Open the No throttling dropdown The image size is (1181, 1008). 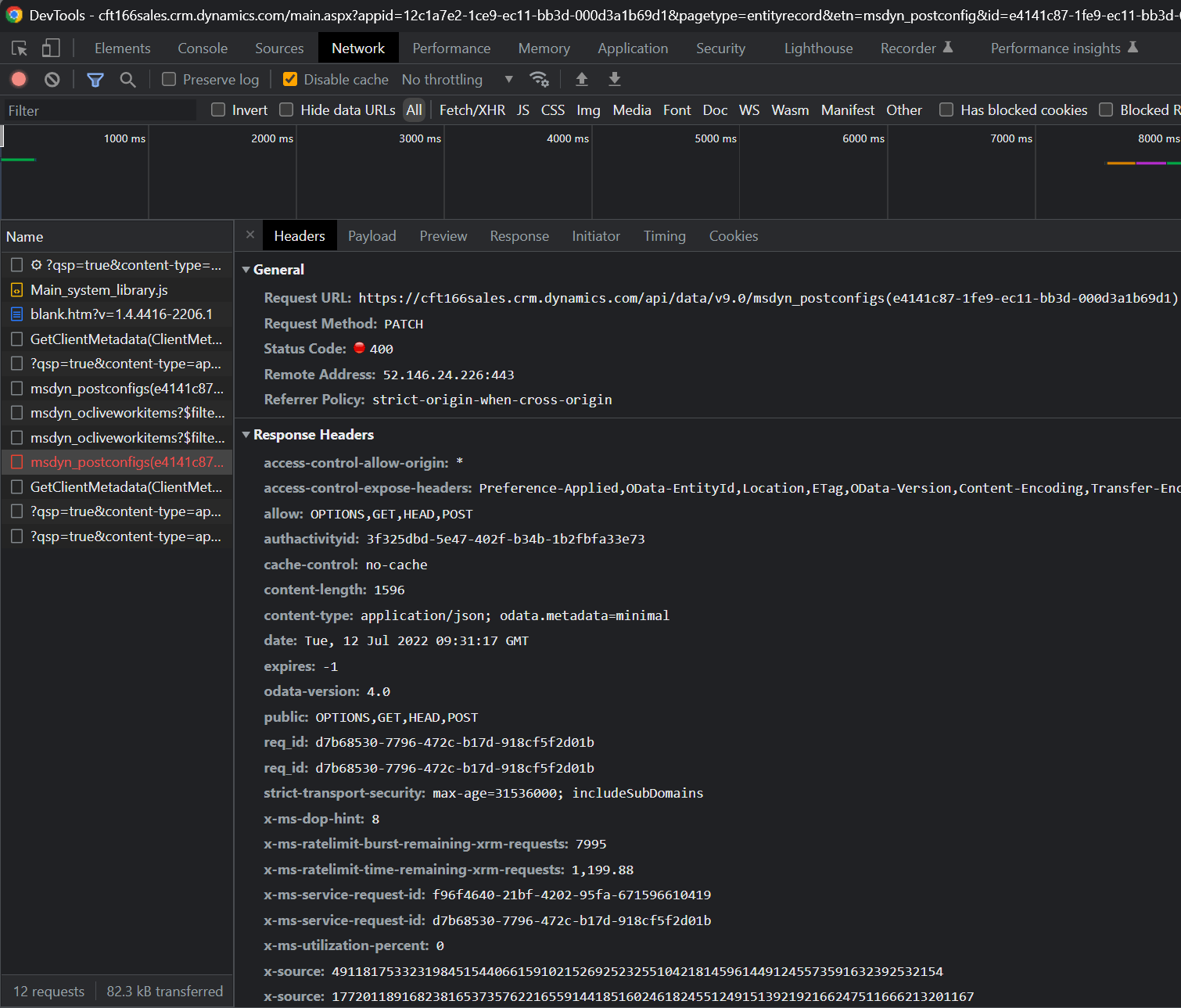click(x=458, y=79)
